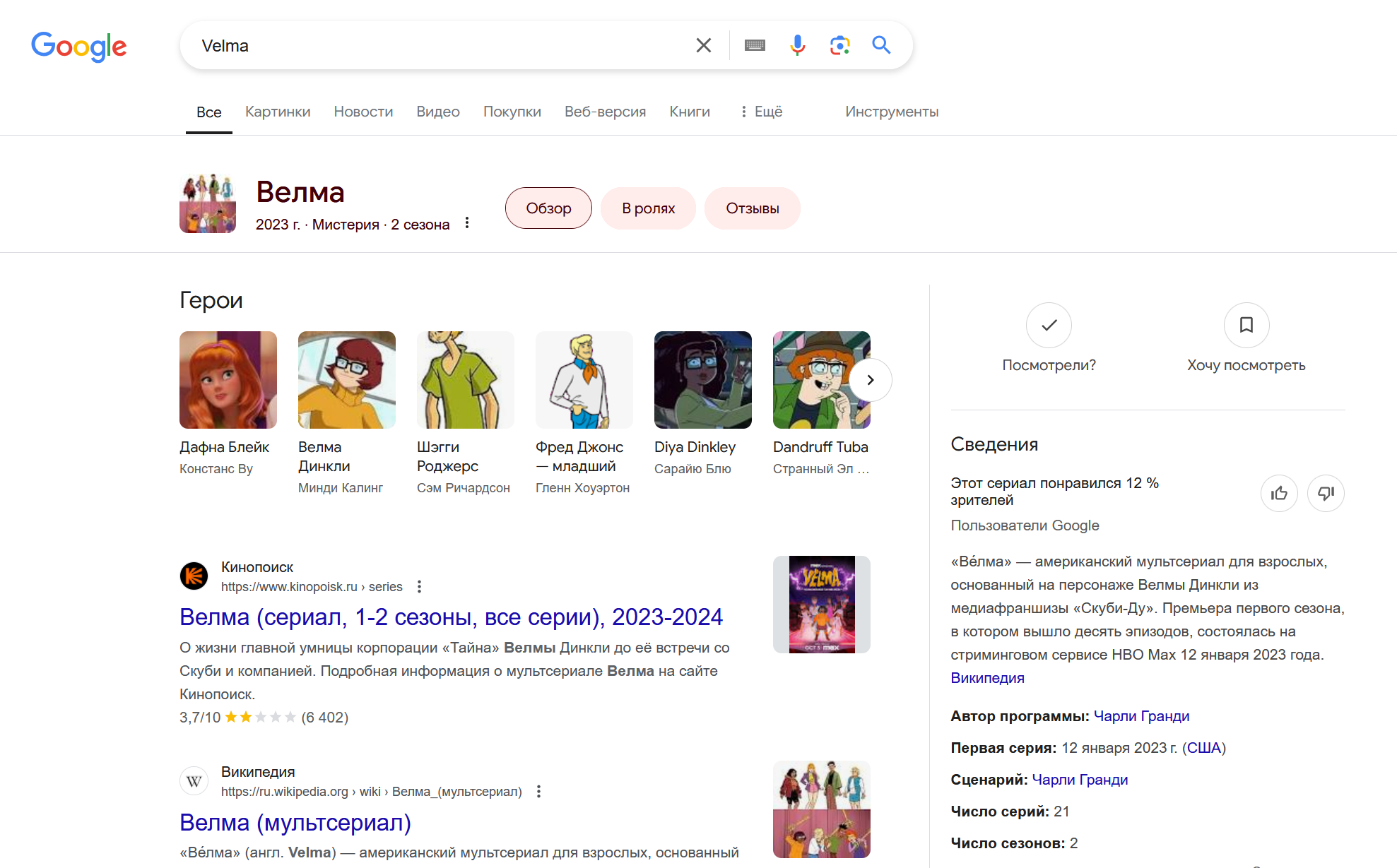Dislike the series with thumbs-down icon
1397x868 pixels.
click(1326, 493)
